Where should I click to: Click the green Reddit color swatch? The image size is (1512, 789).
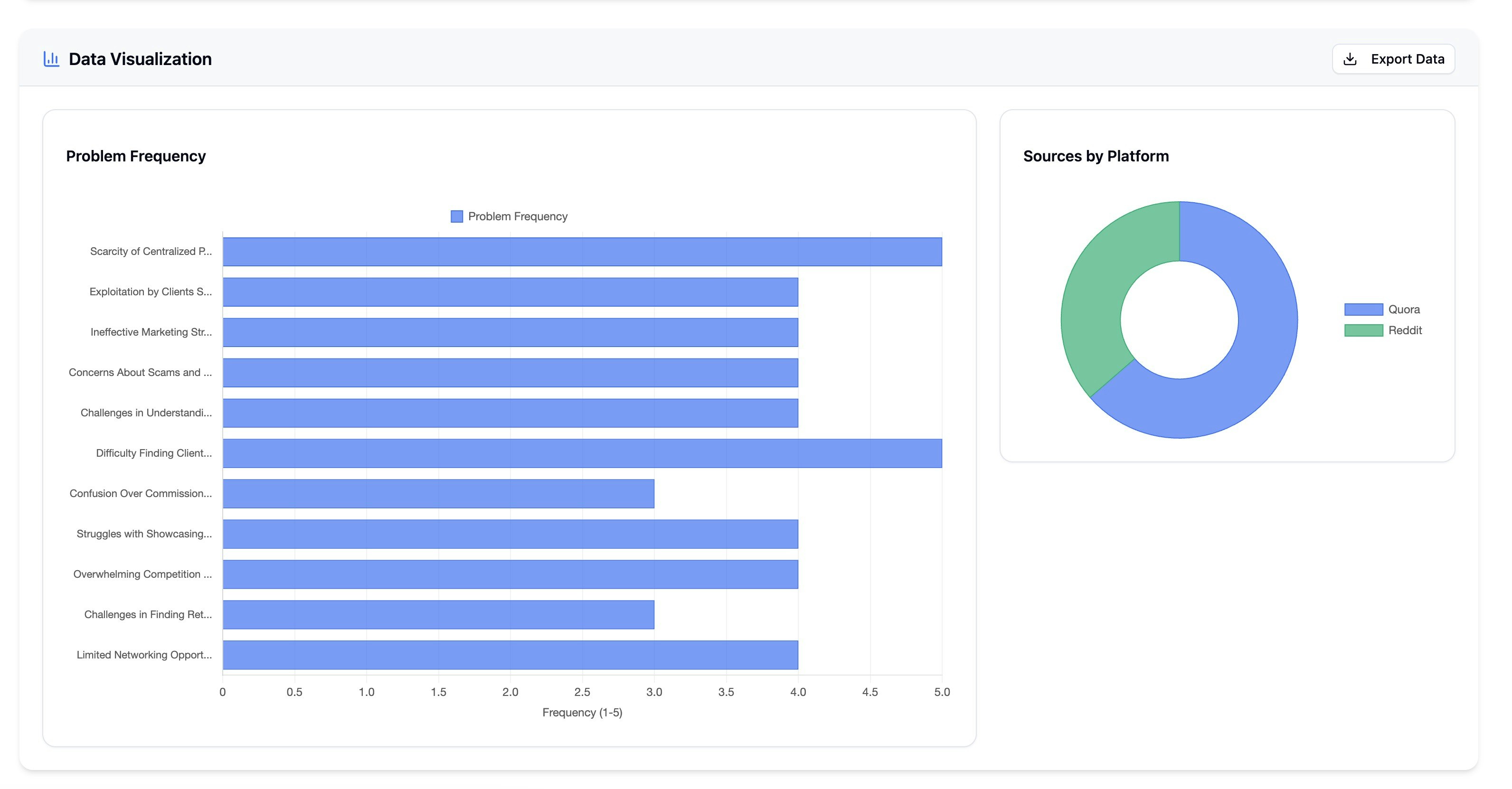[x=1363, y=330]
